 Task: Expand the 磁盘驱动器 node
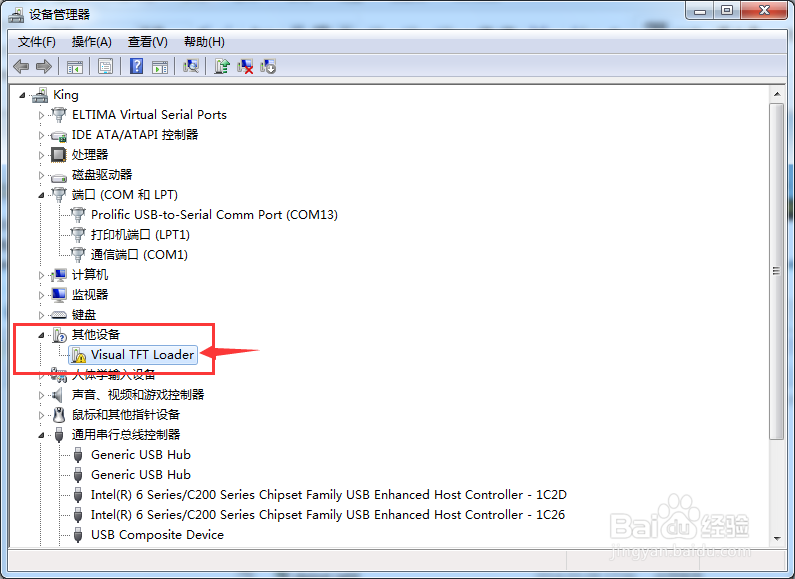(41, 175)
